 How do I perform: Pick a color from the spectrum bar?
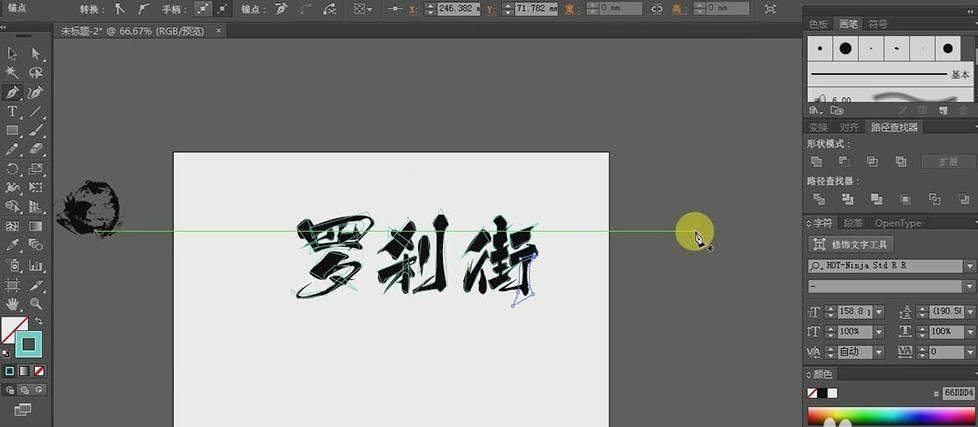(x=890, y=417)
